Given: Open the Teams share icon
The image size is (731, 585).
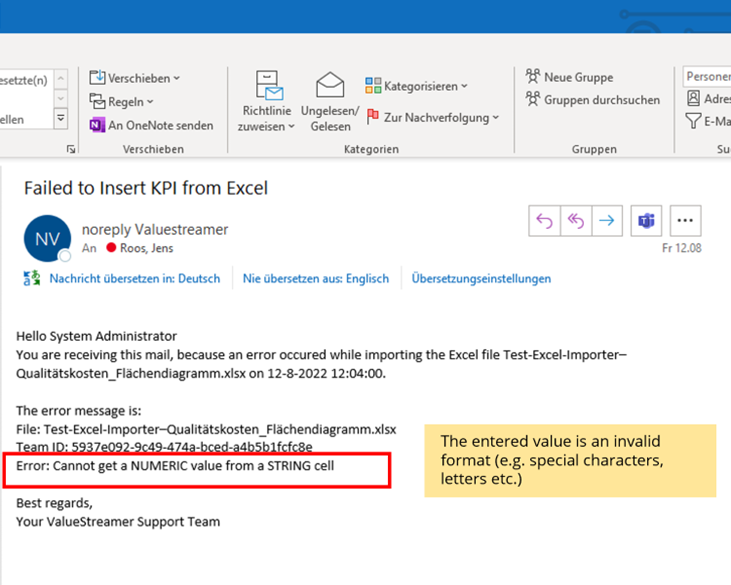Looking at the screenshot, I should [x=645, y=222].
